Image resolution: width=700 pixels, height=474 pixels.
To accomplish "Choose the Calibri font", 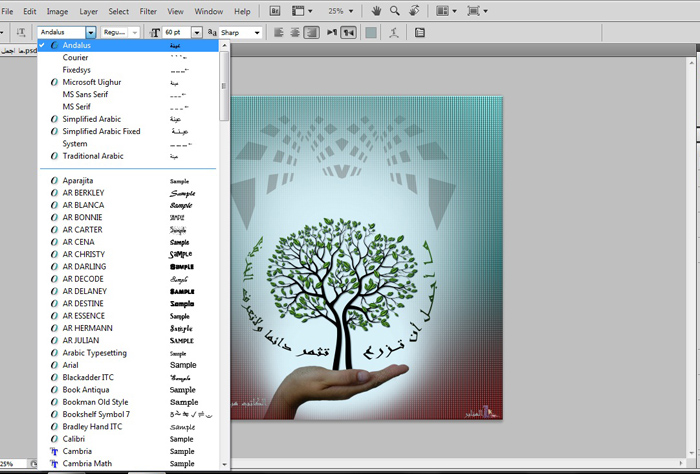I will (x=128, y=439).
